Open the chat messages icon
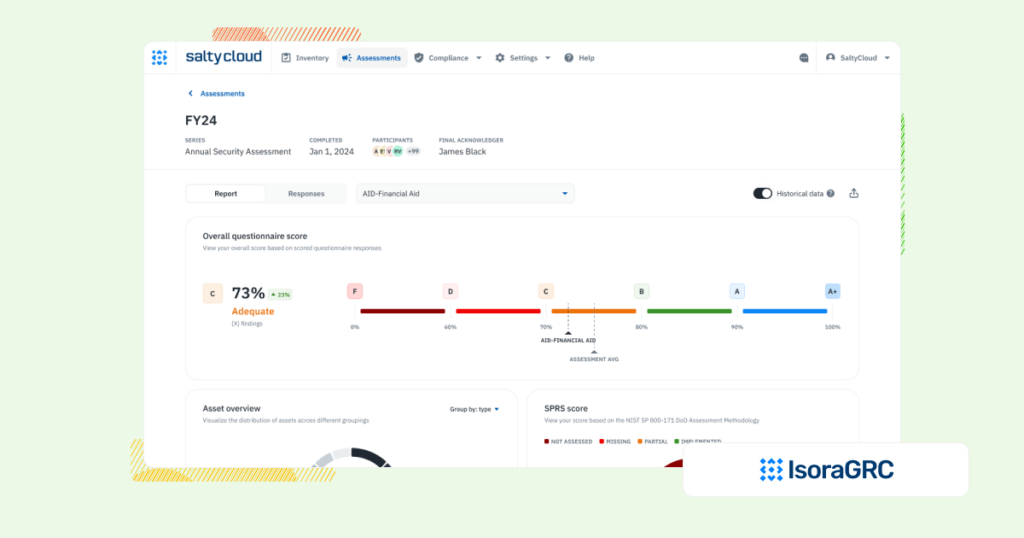The height and width of the screenshot is (538, 1024). [x=804, y=58]
